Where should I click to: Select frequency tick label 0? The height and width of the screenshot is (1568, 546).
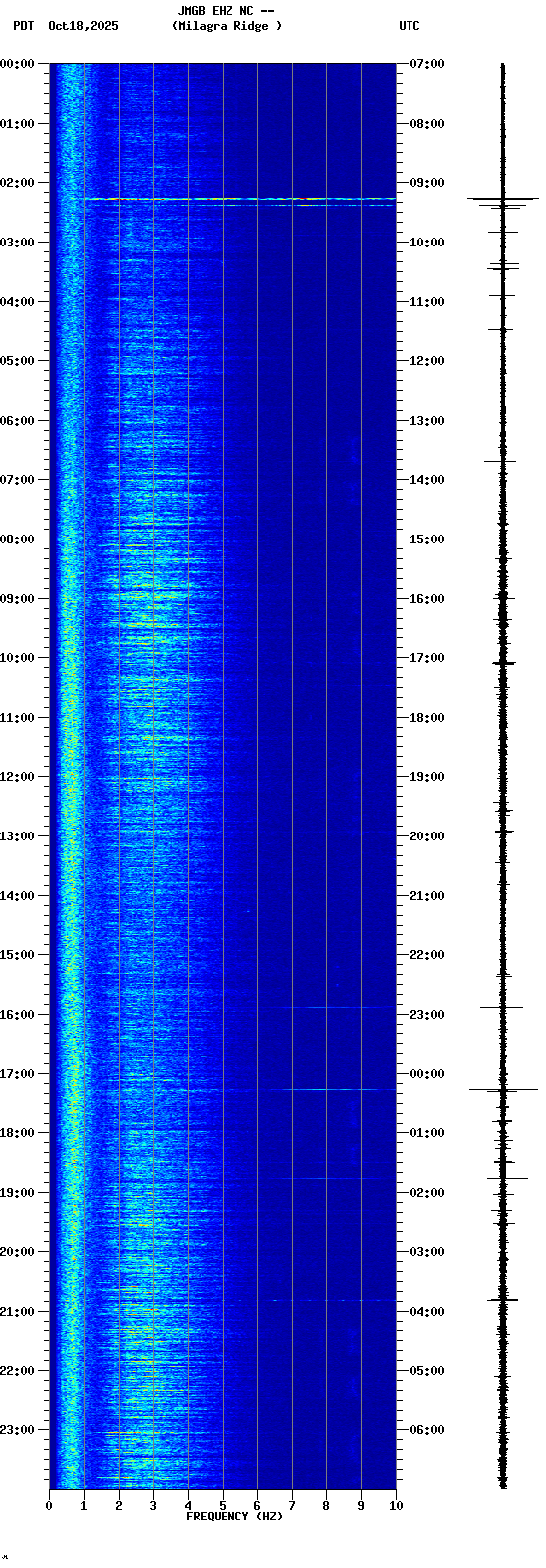49,1506
